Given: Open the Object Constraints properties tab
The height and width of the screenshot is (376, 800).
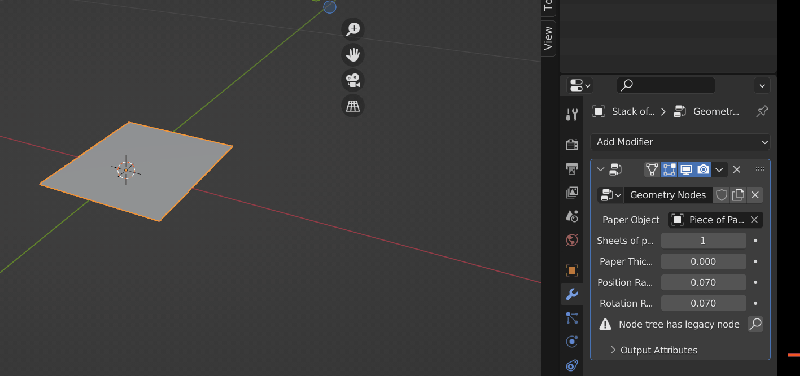Looking at the screenshot, I should pyautogui.click(x=572, y=365).
